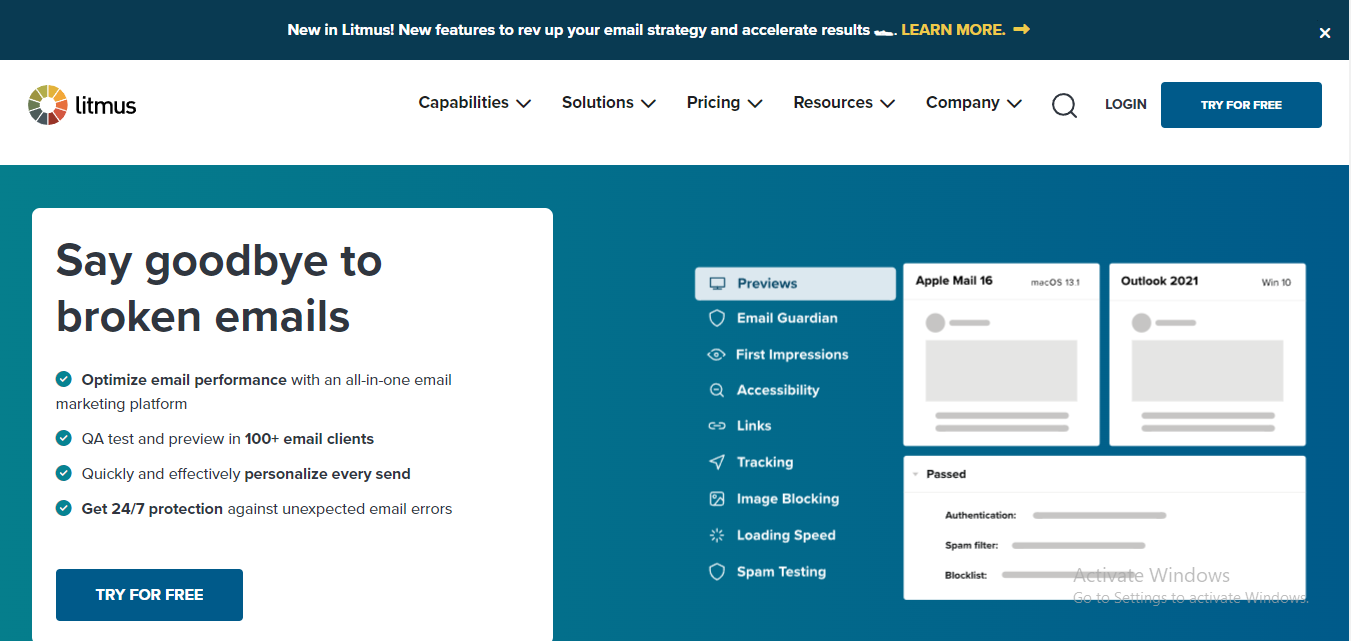The width and height of the screenshot is (1351, 641).
Task: Click the 'Passed' label
Action: 946,475
